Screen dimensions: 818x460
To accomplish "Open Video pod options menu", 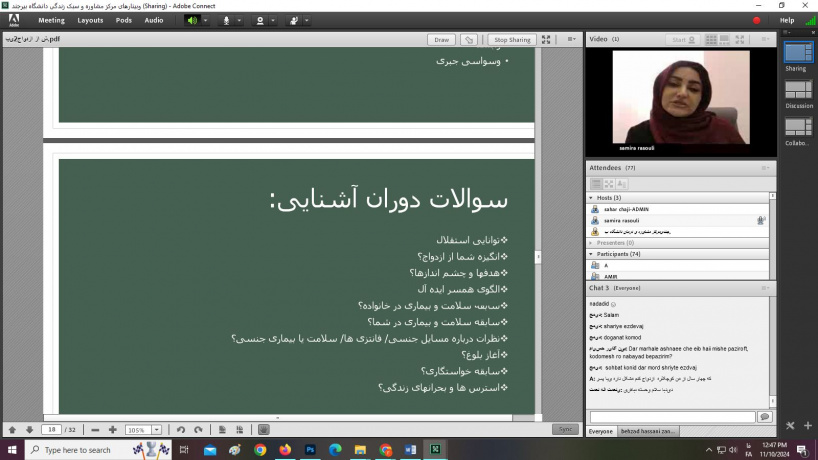I will [765, 39].
